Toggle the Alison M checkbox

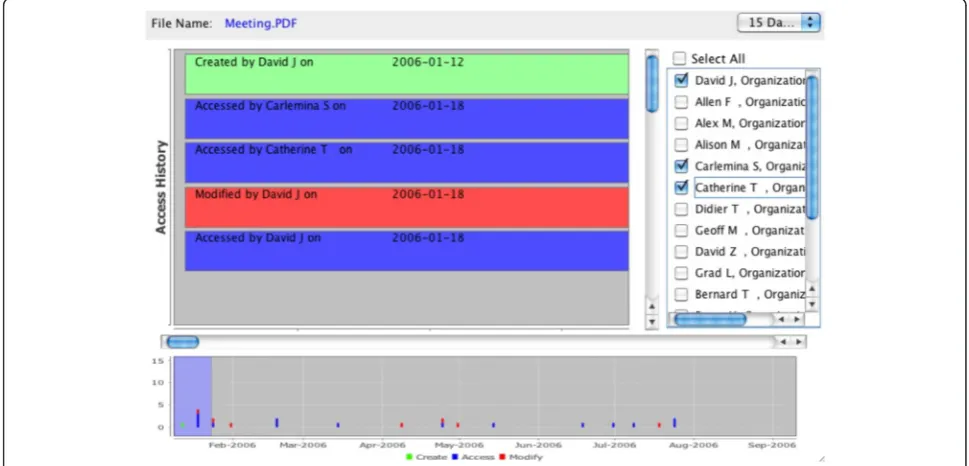coord(681,145)
